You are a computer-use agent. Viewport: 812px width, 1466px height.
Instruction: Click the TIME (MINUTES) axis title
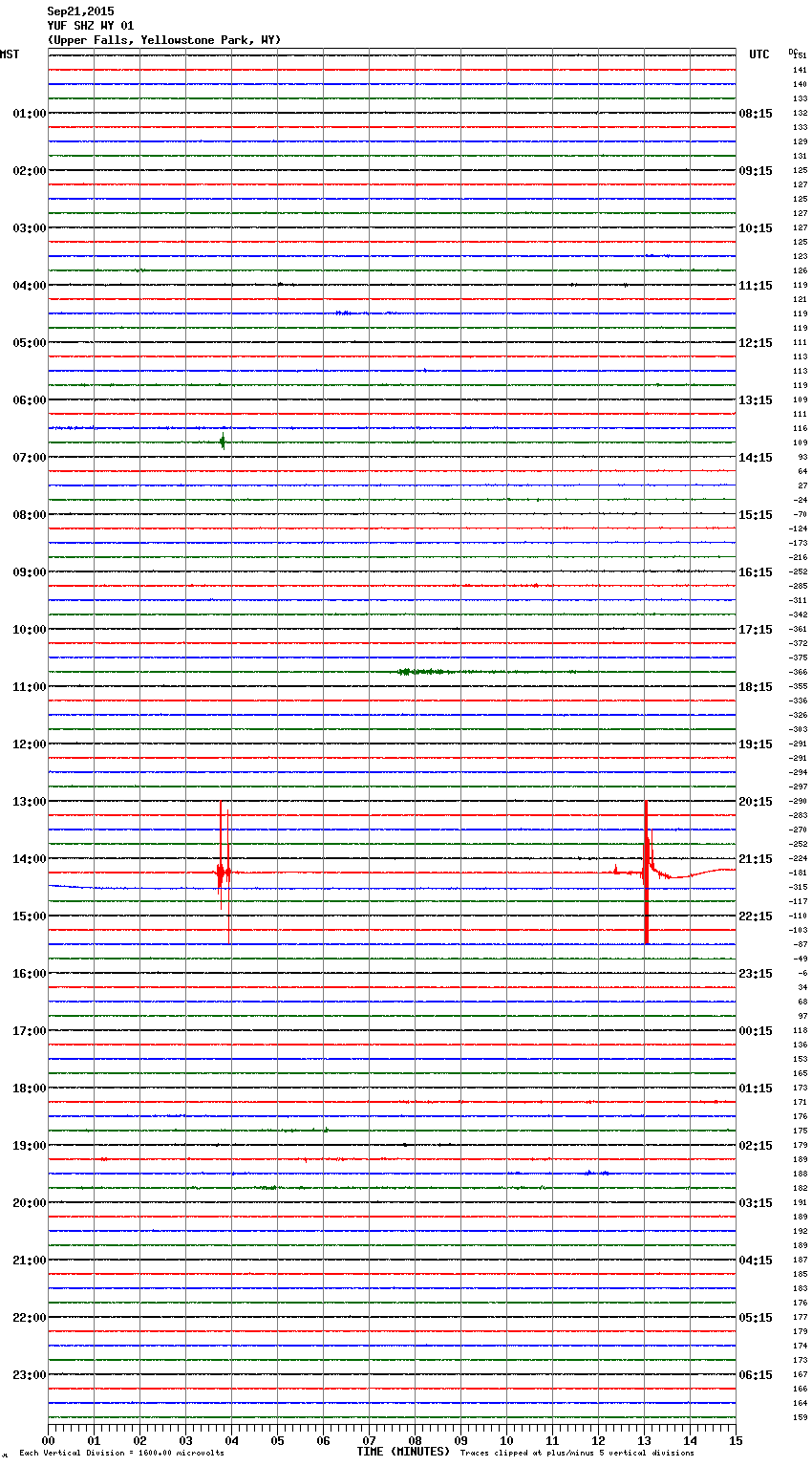point(403,1452)
